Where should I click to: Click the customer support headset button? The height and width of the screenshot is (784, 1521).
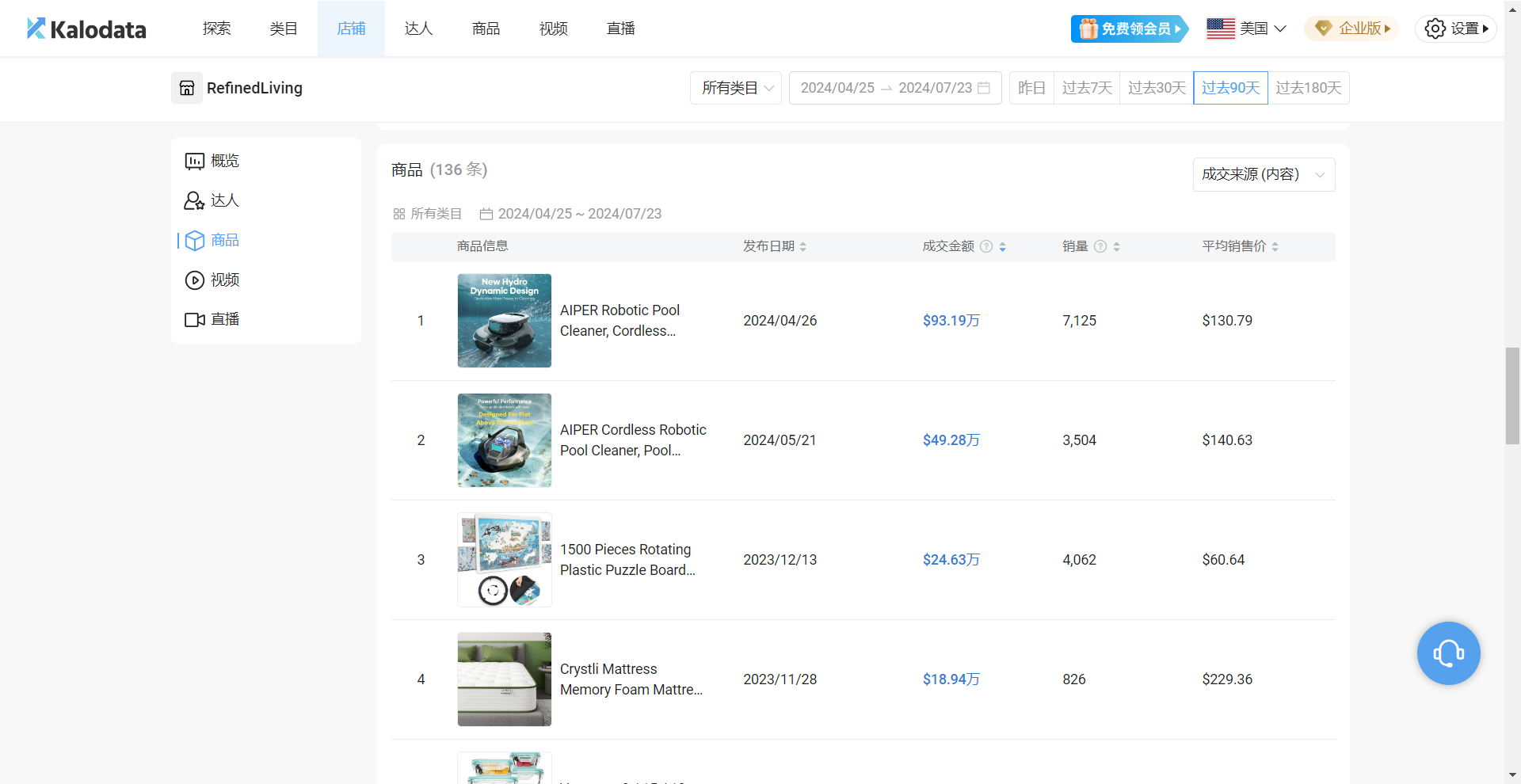(1448, 653)
